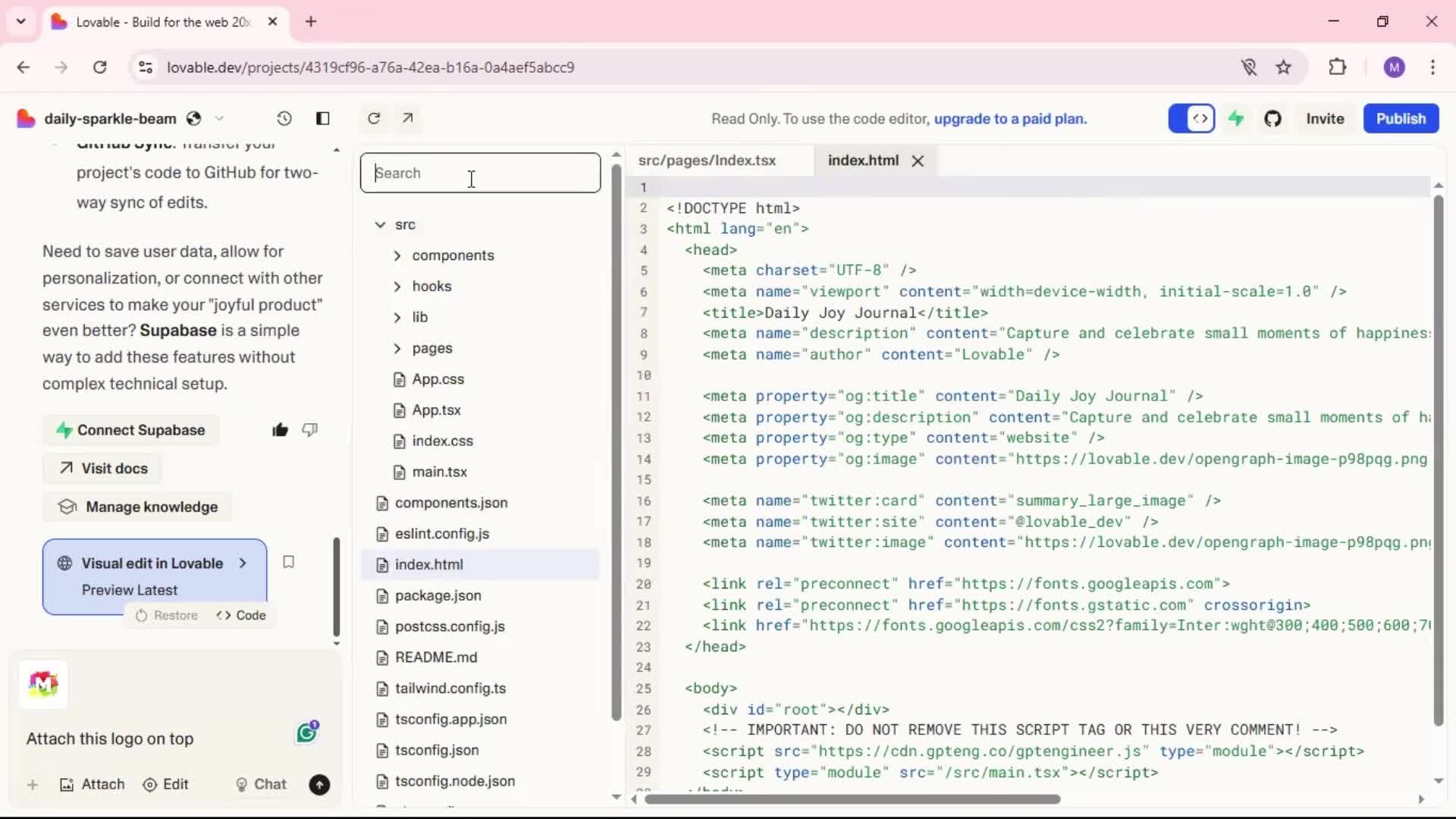Screen dimensions: 1456x819
Task: Click the Edit mode button
Action: click(x=165, y=785)
